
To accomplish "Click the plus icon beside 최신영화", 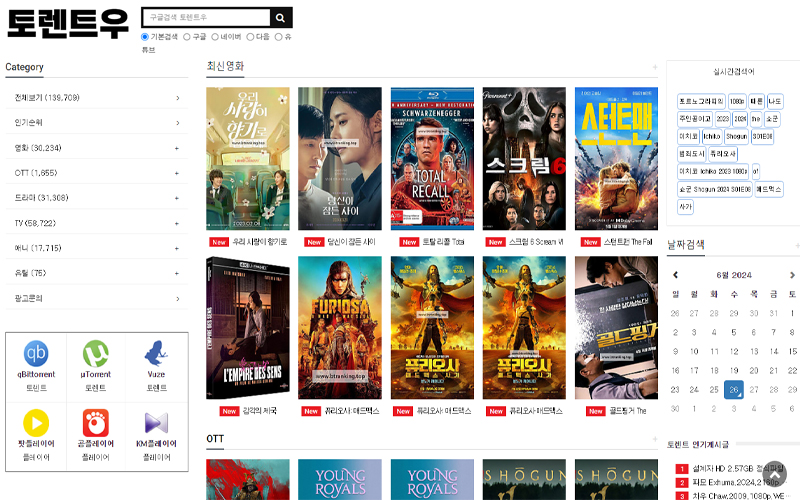I will pyautogui.click(x=655, y=67).
